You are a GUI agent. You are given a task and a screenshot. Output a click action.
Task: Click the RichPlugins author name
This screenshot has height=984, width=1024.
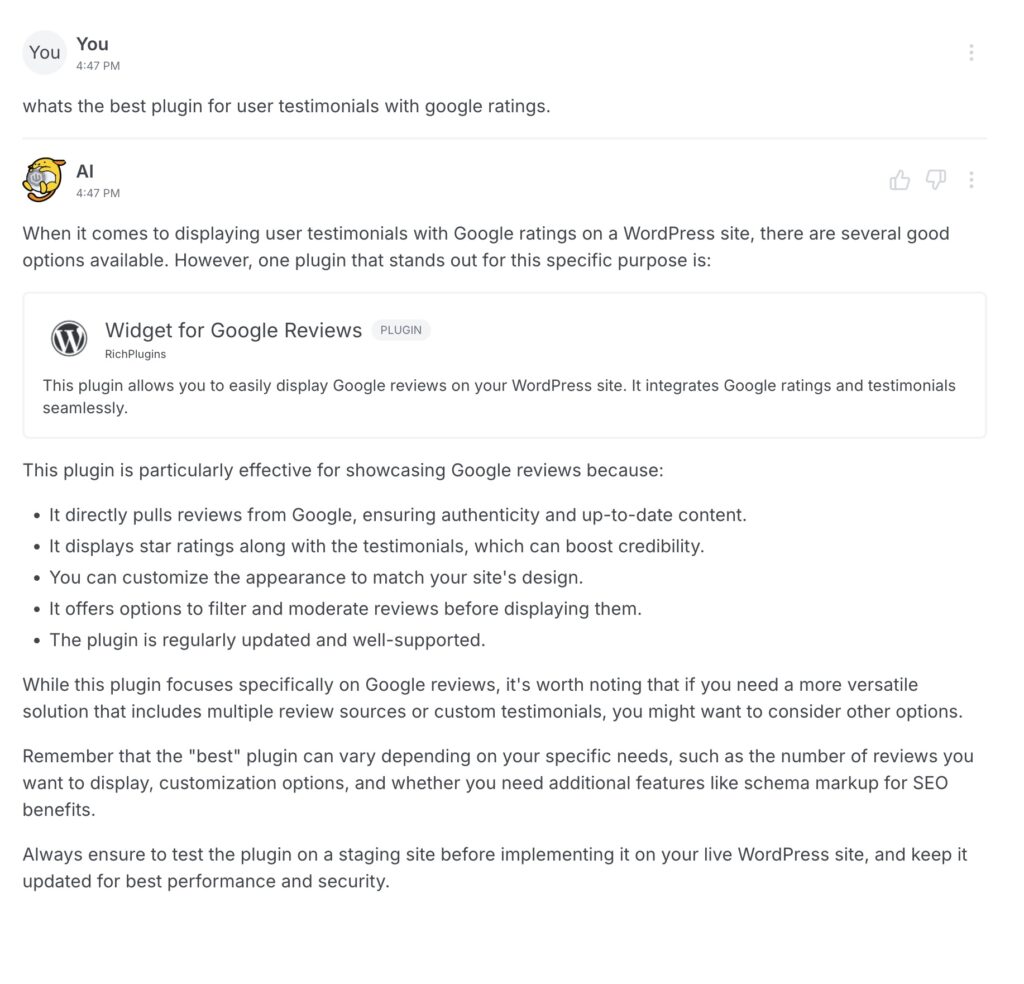[x=135, y=353]
